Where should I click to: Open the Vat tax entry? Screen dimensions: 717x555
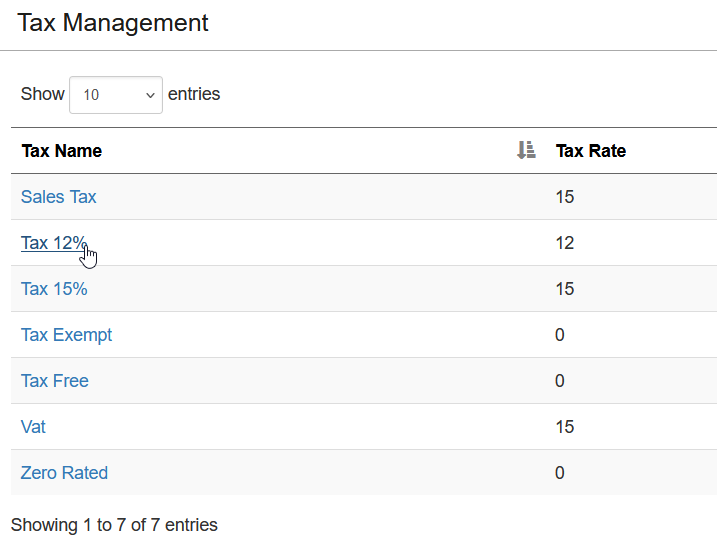[33, 427]
